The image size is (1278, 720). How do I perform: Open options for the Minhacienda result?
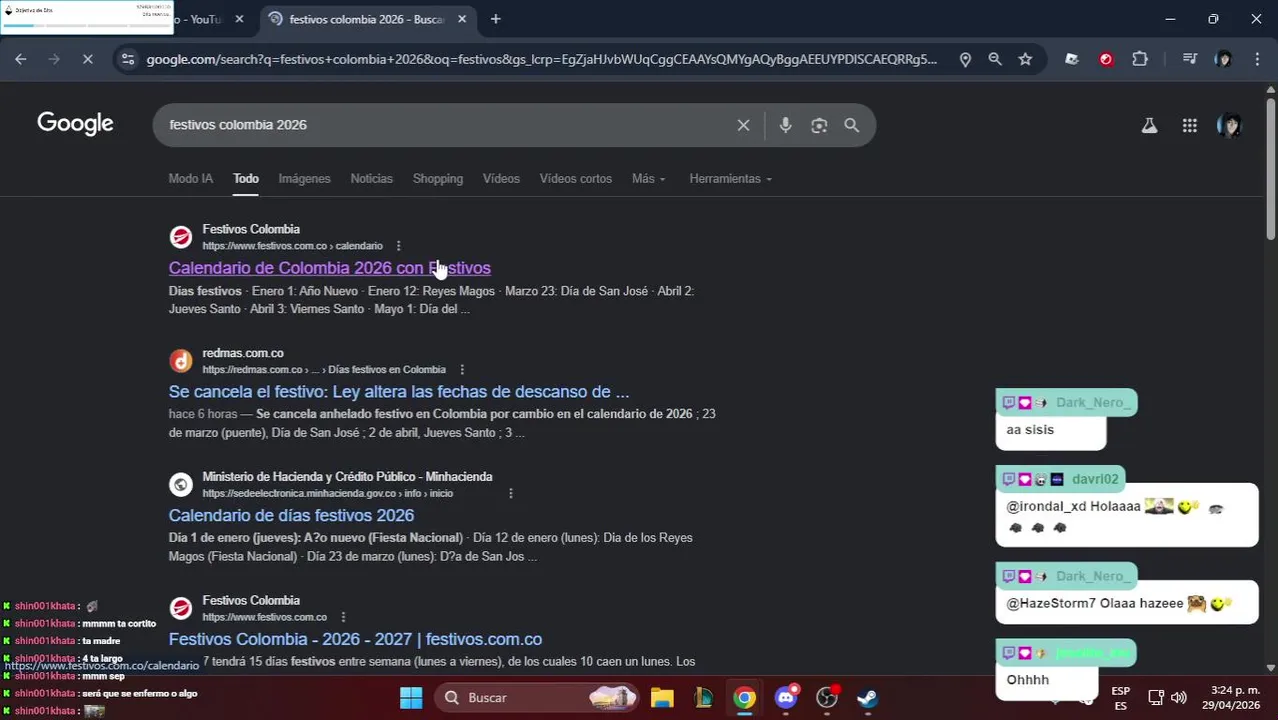[510, 494]
